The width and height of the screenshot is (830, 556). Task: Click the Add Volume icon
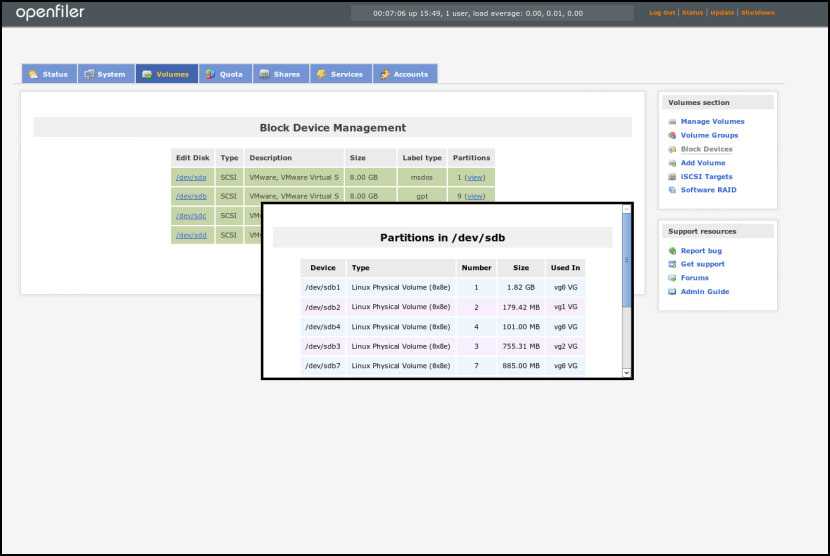(x=672, y=163)
